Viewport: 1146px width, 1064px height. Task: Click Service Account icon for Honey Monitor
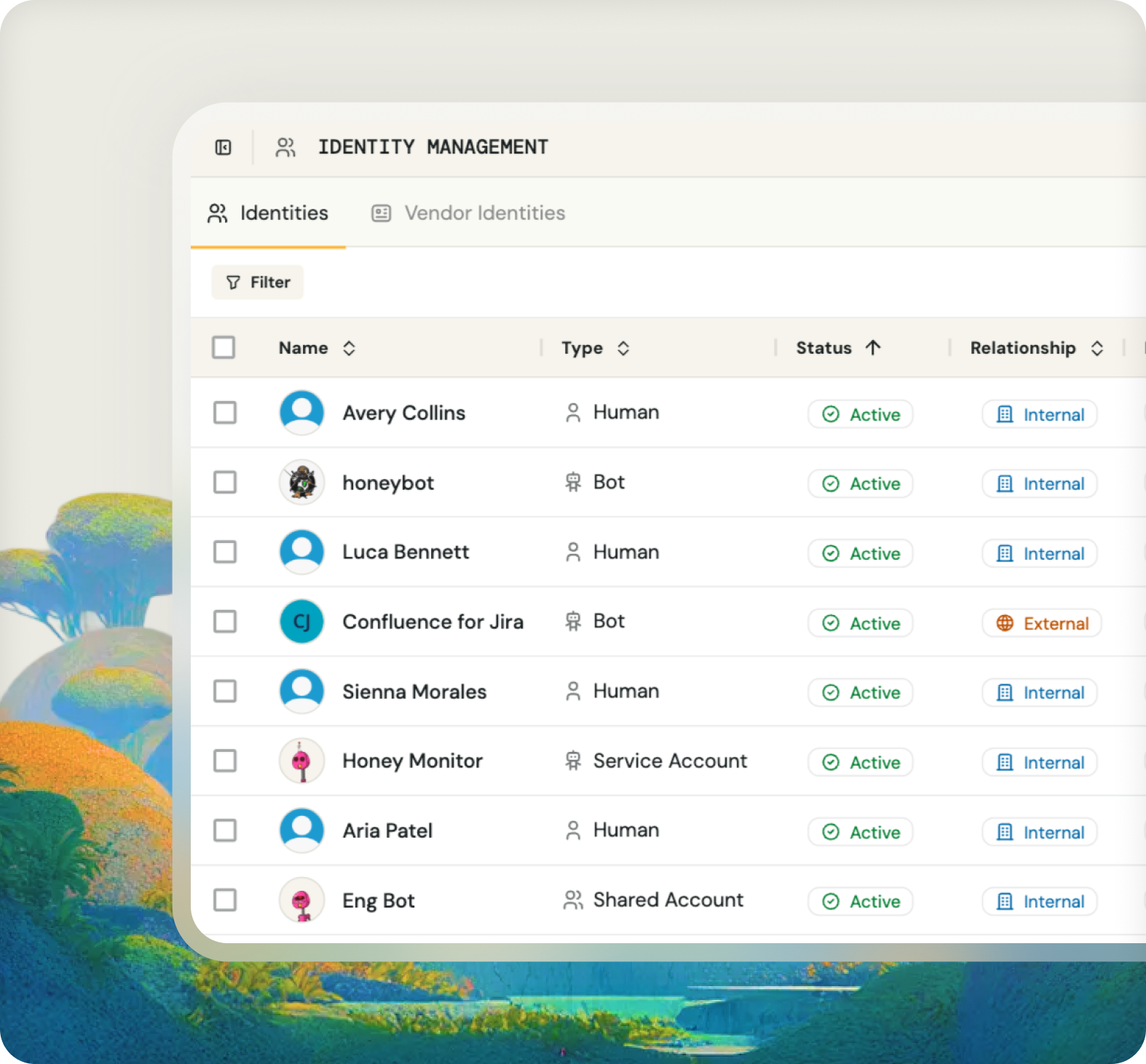574,761
